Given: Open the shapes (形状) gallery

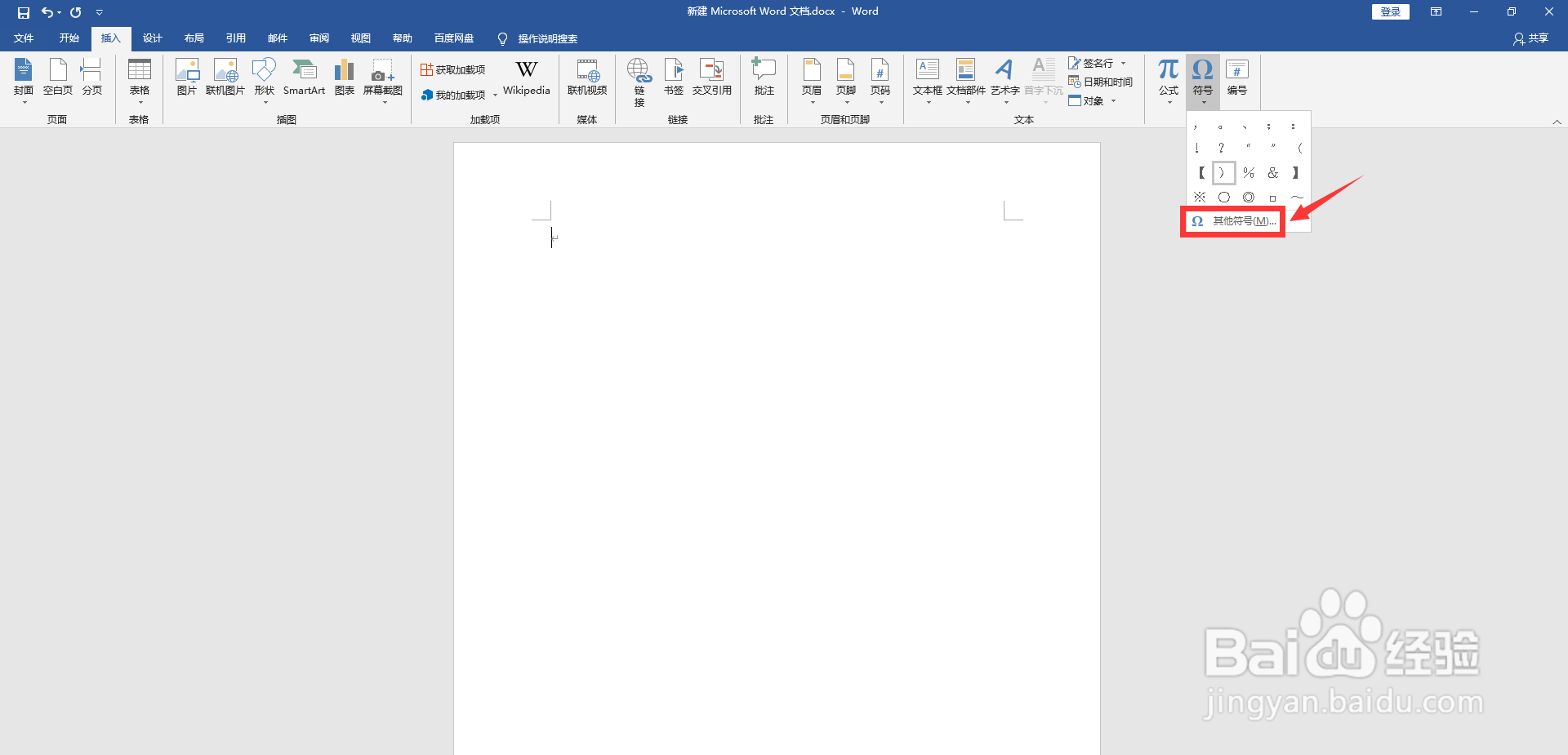Looking at the screenshot, I should 264,80.
